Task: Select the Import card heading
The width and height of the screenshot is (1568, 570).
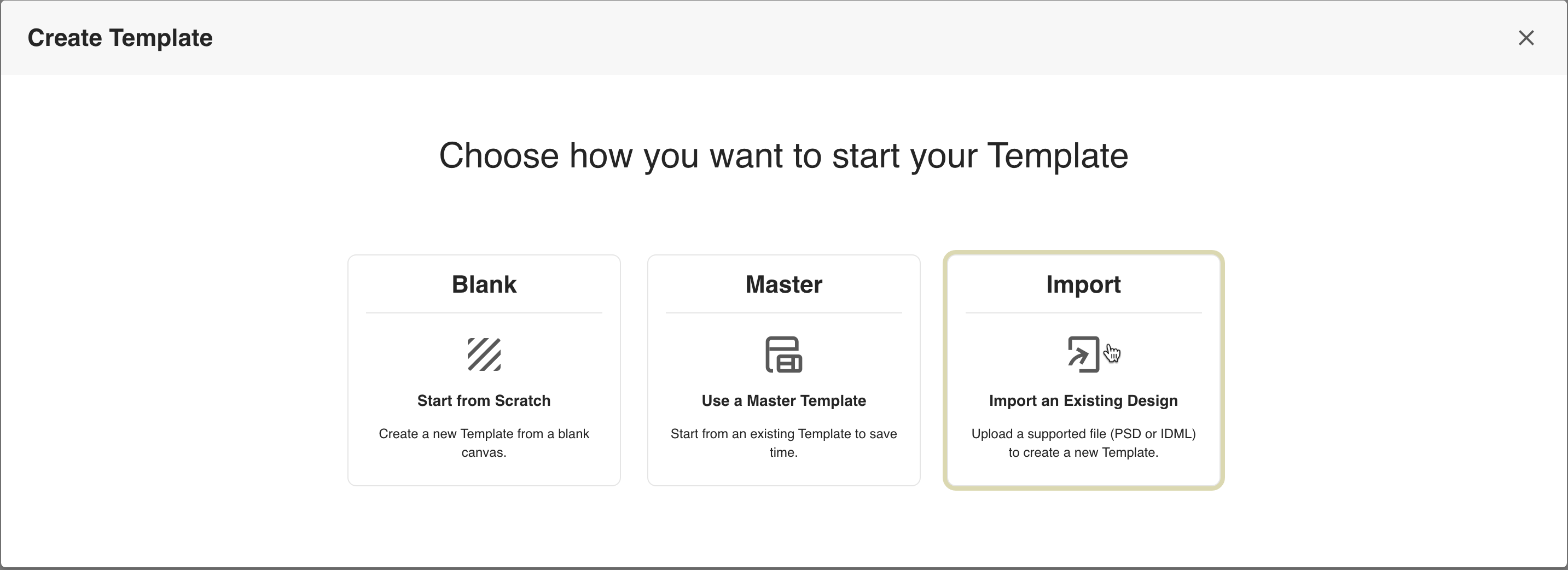Action: click(1083, 284)
